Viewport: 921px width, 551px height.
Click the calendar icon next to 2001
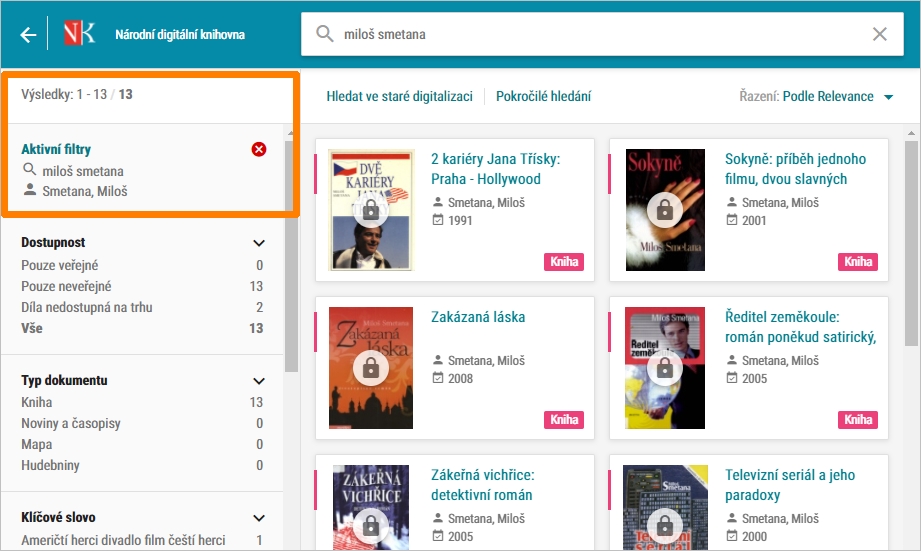pos(731,220)
